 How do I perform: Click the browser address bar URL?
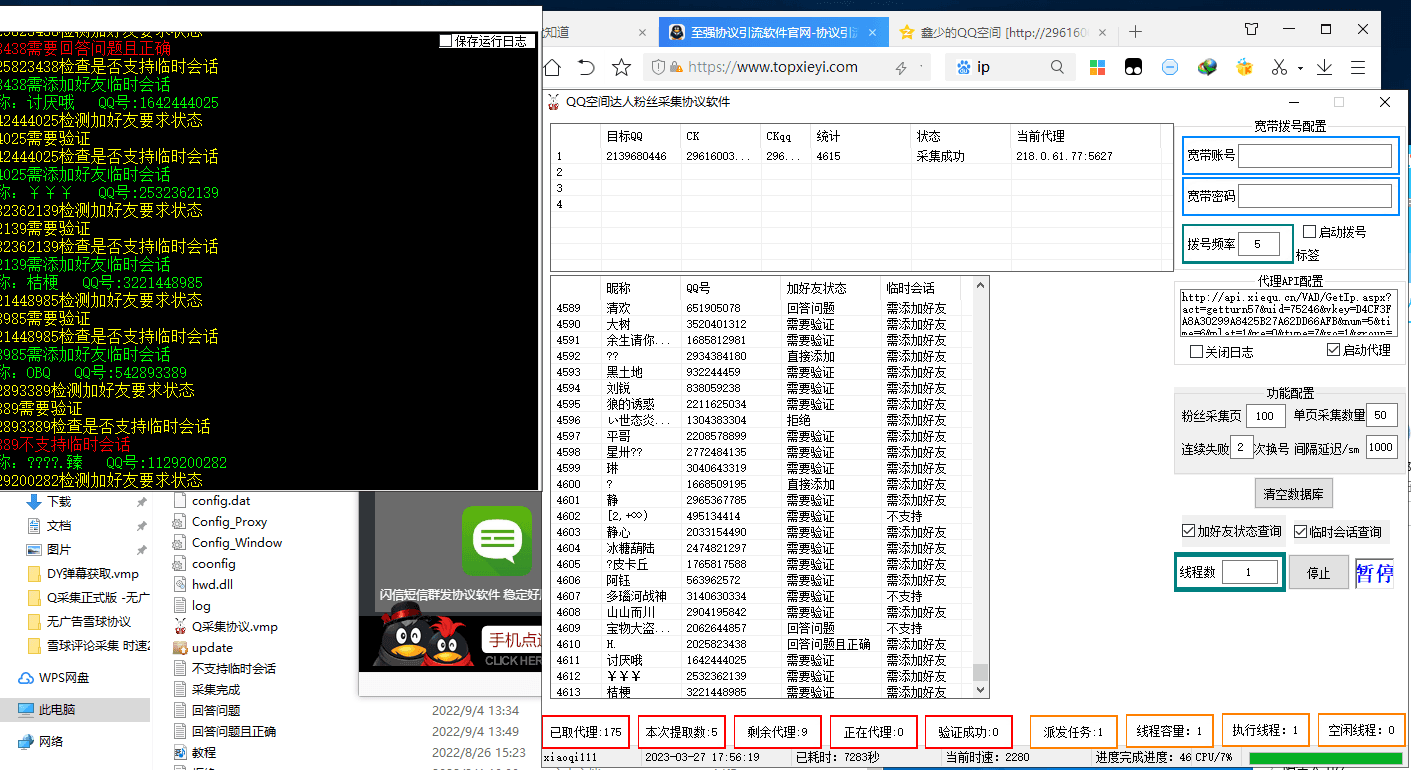pos(773,67)
